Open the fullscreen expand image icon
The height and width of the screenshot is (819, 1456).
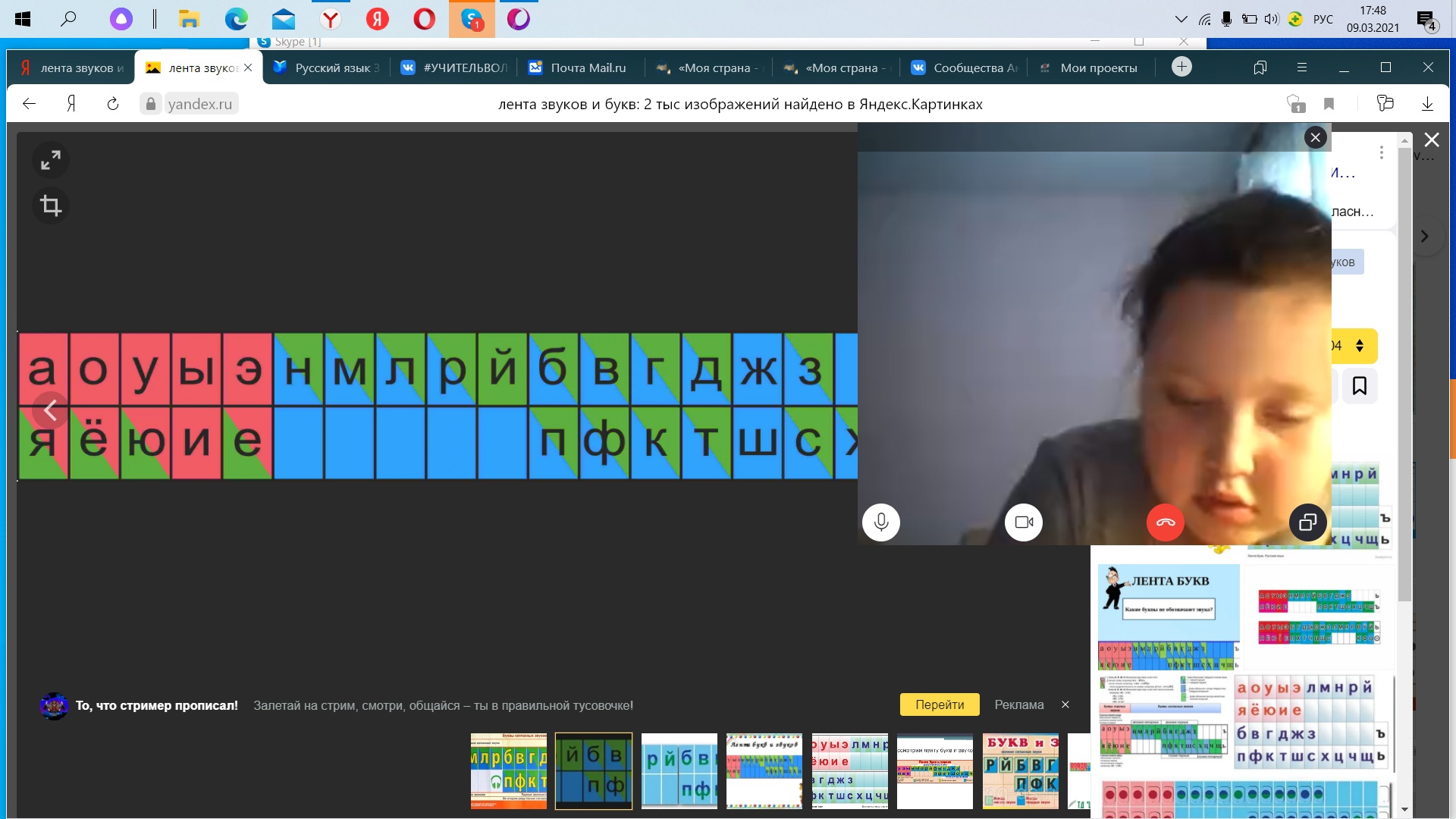pos(51,160)
